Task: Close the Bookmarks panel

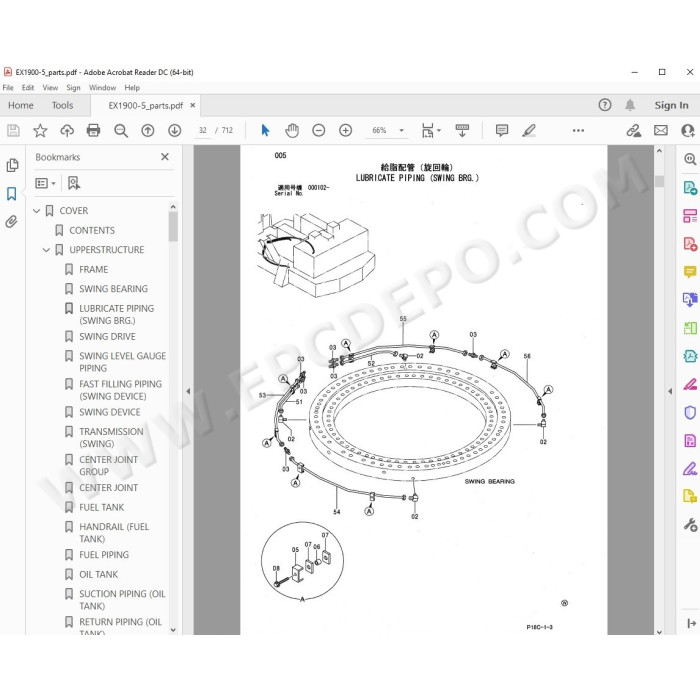Action: [x=165, y=157]
